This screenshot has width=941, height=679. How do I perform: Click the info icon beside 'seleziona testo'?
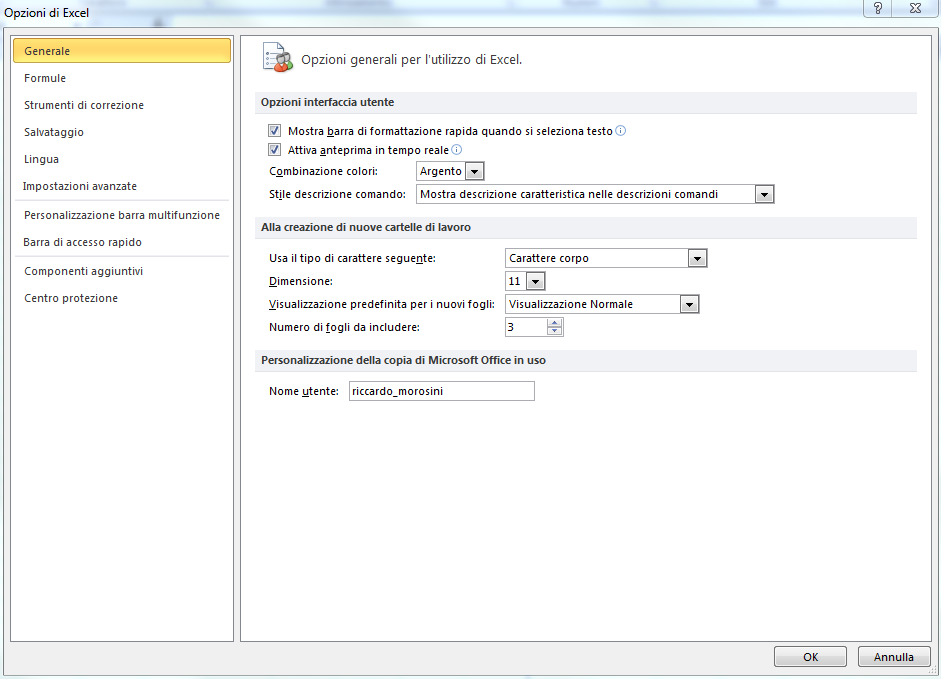(x=621, y=131)
